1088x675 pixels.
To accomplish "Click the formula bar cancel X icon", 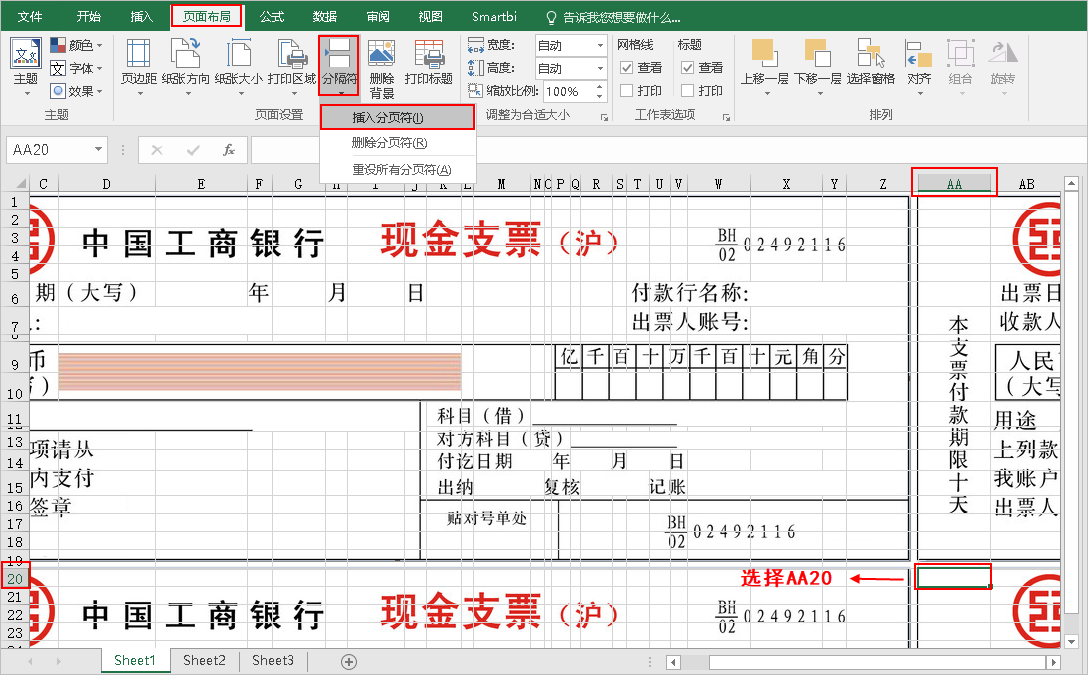I will tap(157, 150).
